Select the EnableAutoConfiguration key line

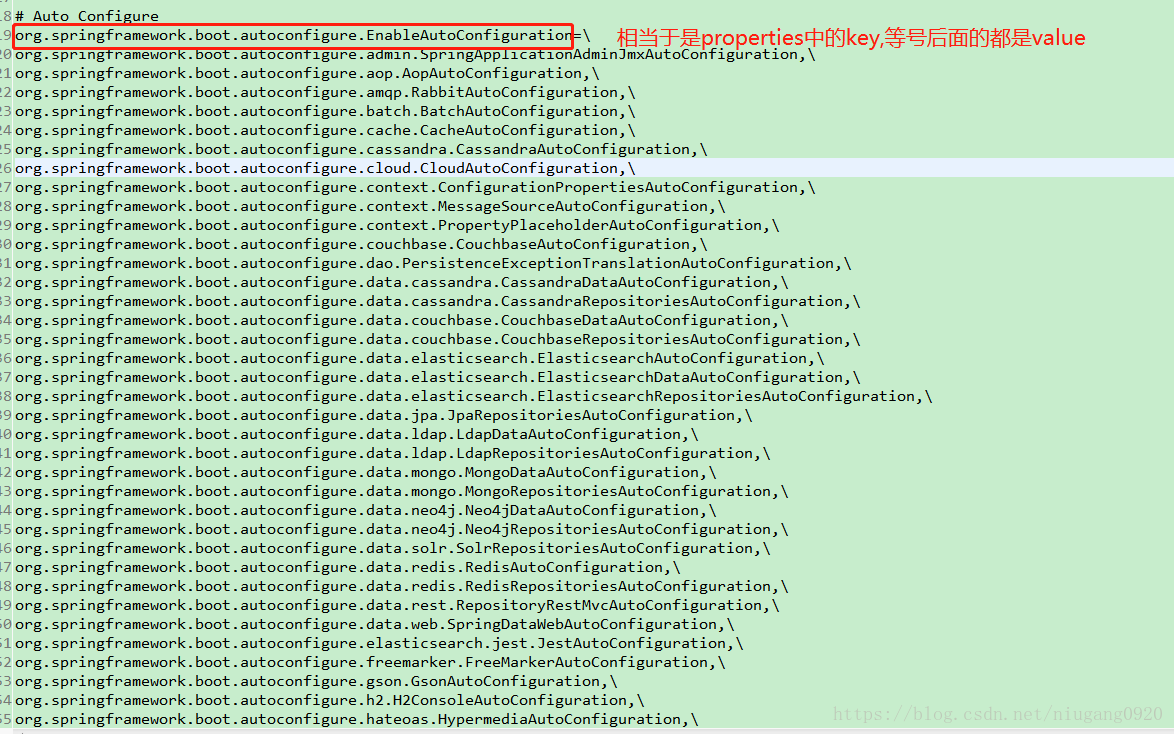click(302, 35)
